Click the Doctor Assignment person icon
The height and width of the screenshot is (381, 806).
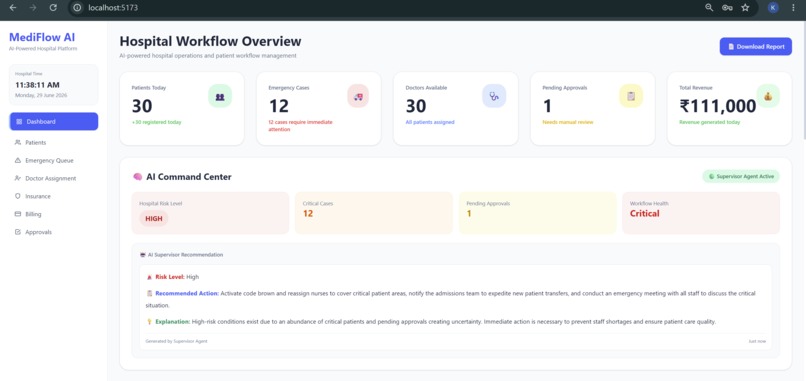click(x=18, y=178)
